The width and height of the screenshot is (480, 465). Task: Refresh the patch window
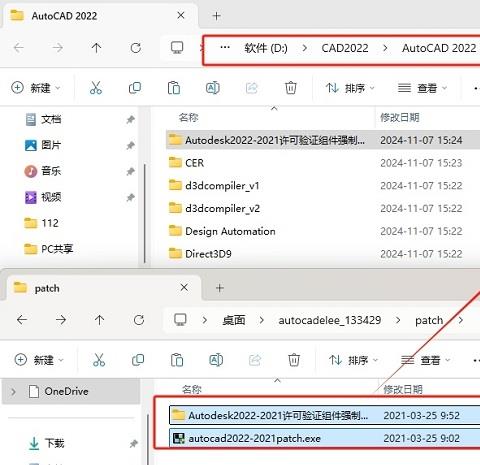139,320
